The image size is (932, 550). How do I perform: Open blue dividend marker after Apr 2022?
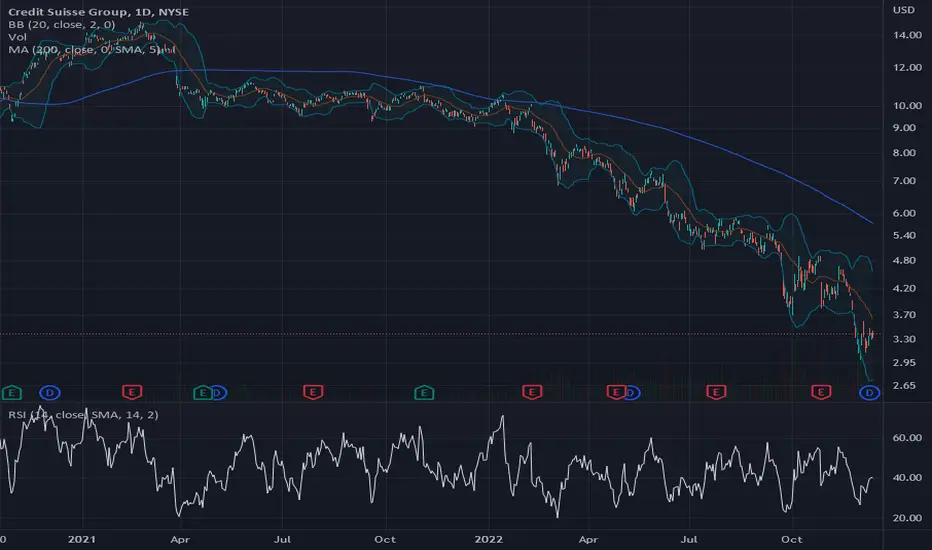point(632,392)
